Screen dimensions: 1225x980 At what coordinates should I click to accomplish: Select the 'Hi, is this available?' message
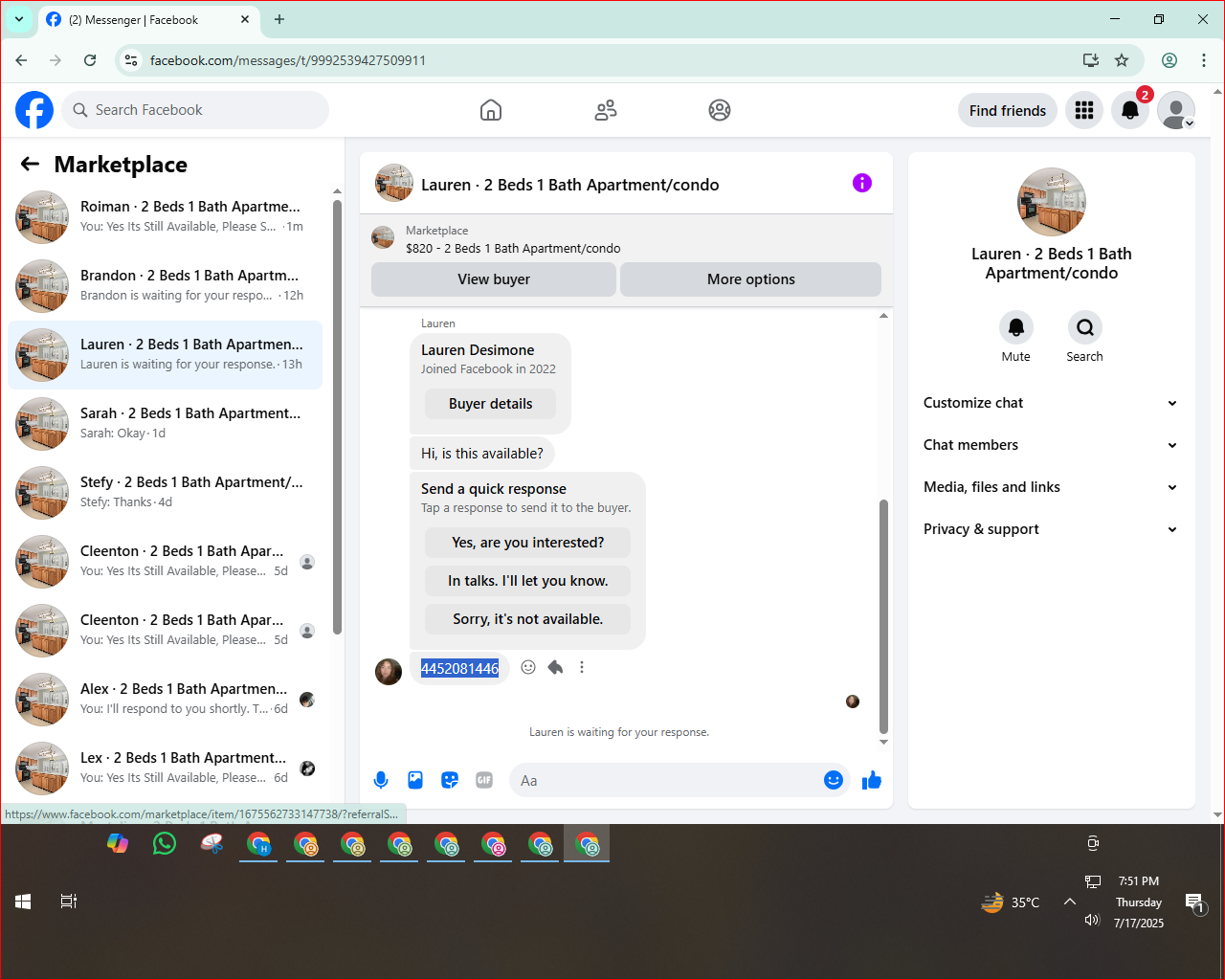click(x=482, y=454)
